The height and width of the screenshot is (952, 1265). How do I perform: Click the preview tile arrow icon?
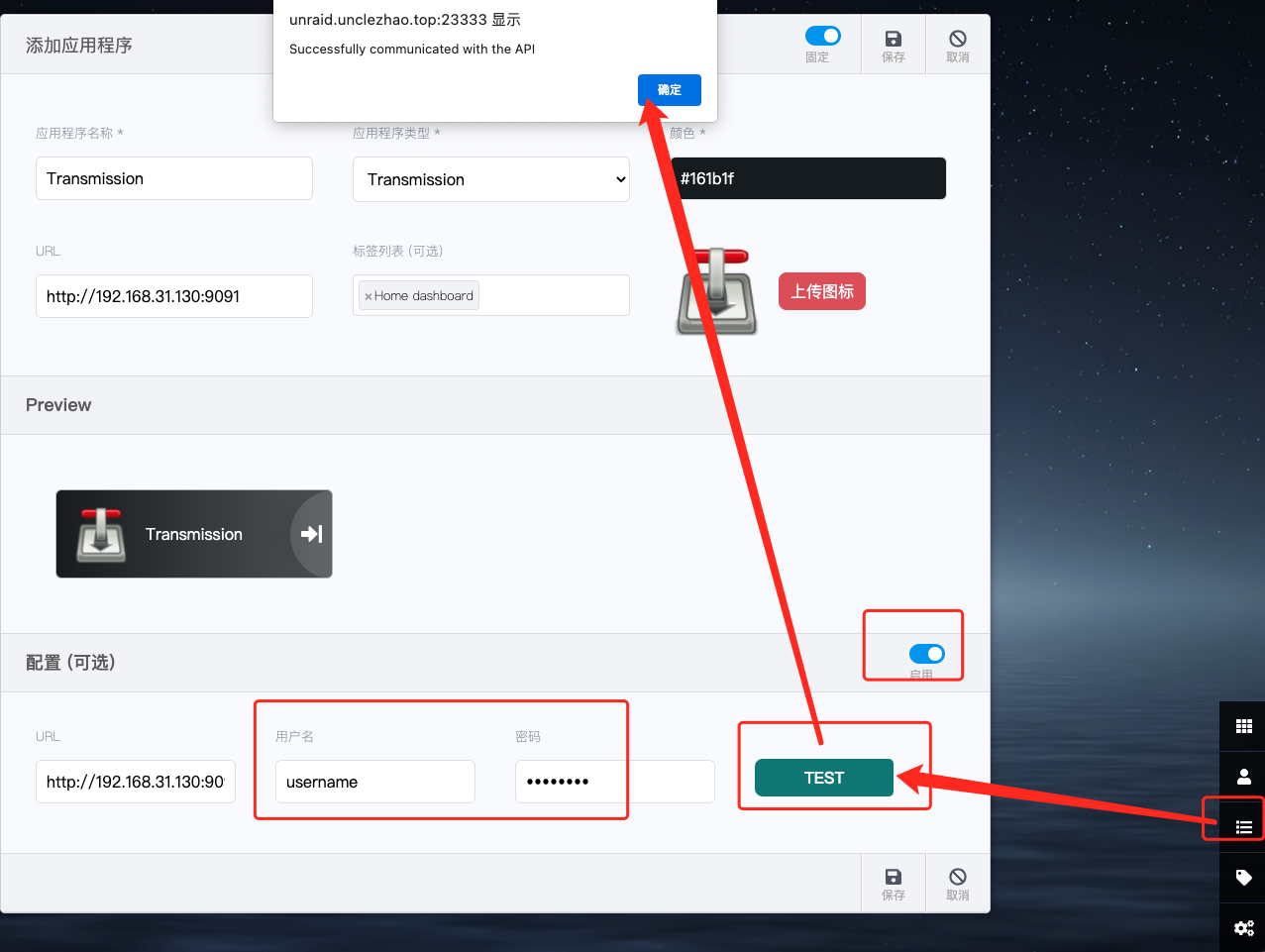(x=311, y=534)
